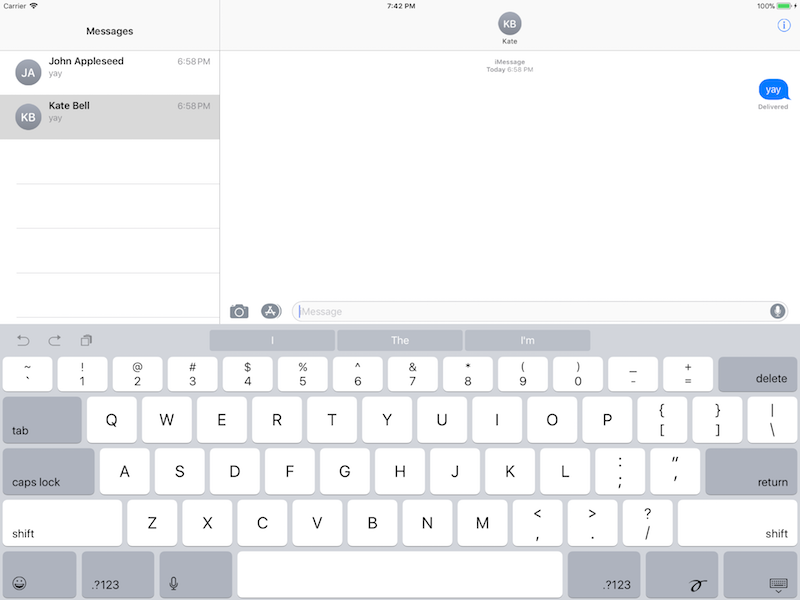Tap the JA avatar for John Appleseed
This screenshot has width=800, height=600.
[28, 72]
